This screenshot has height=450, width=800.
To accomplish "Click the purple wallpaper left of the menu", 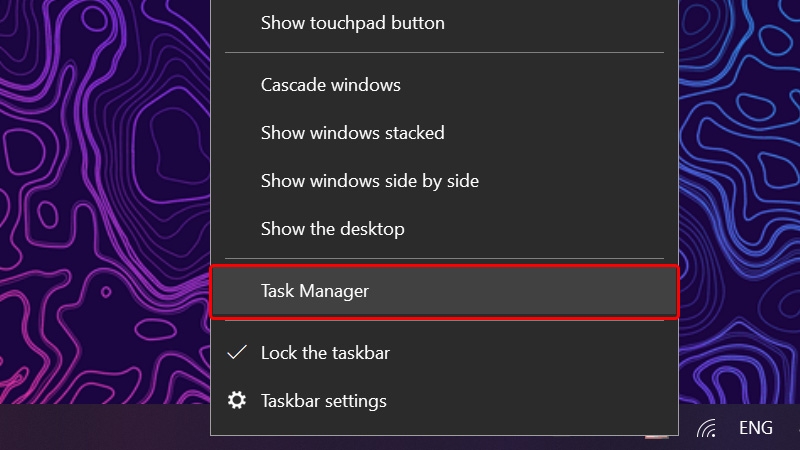I will tap(105, 202).
